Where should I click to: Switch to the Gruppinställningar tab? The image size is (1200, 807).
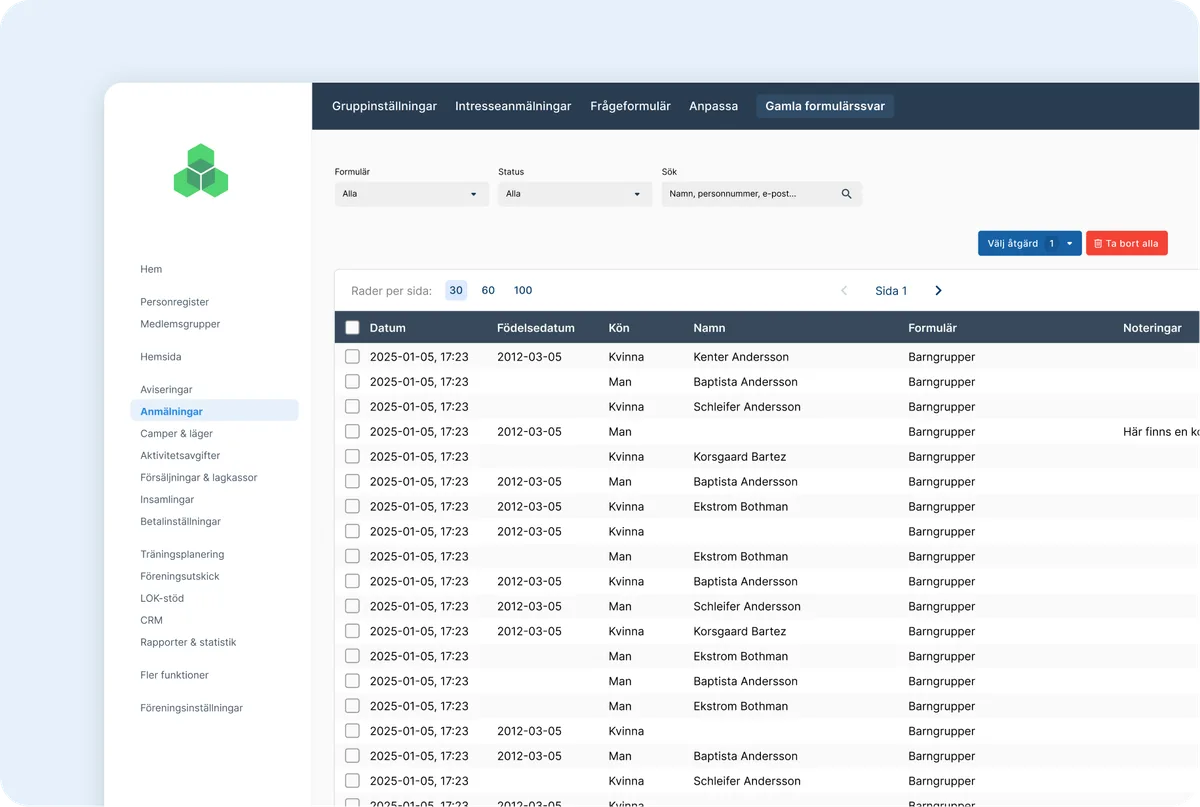coord(384,106)
